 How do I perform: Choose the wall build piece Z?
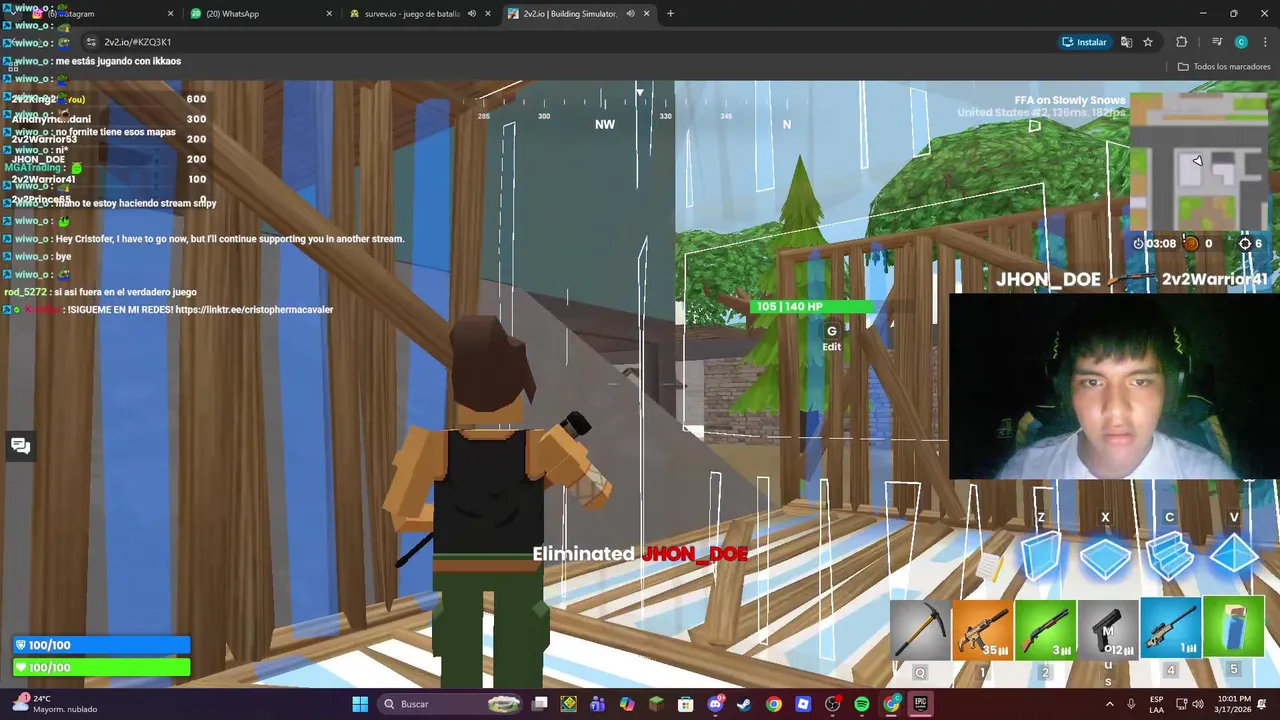pos(1041,556)
